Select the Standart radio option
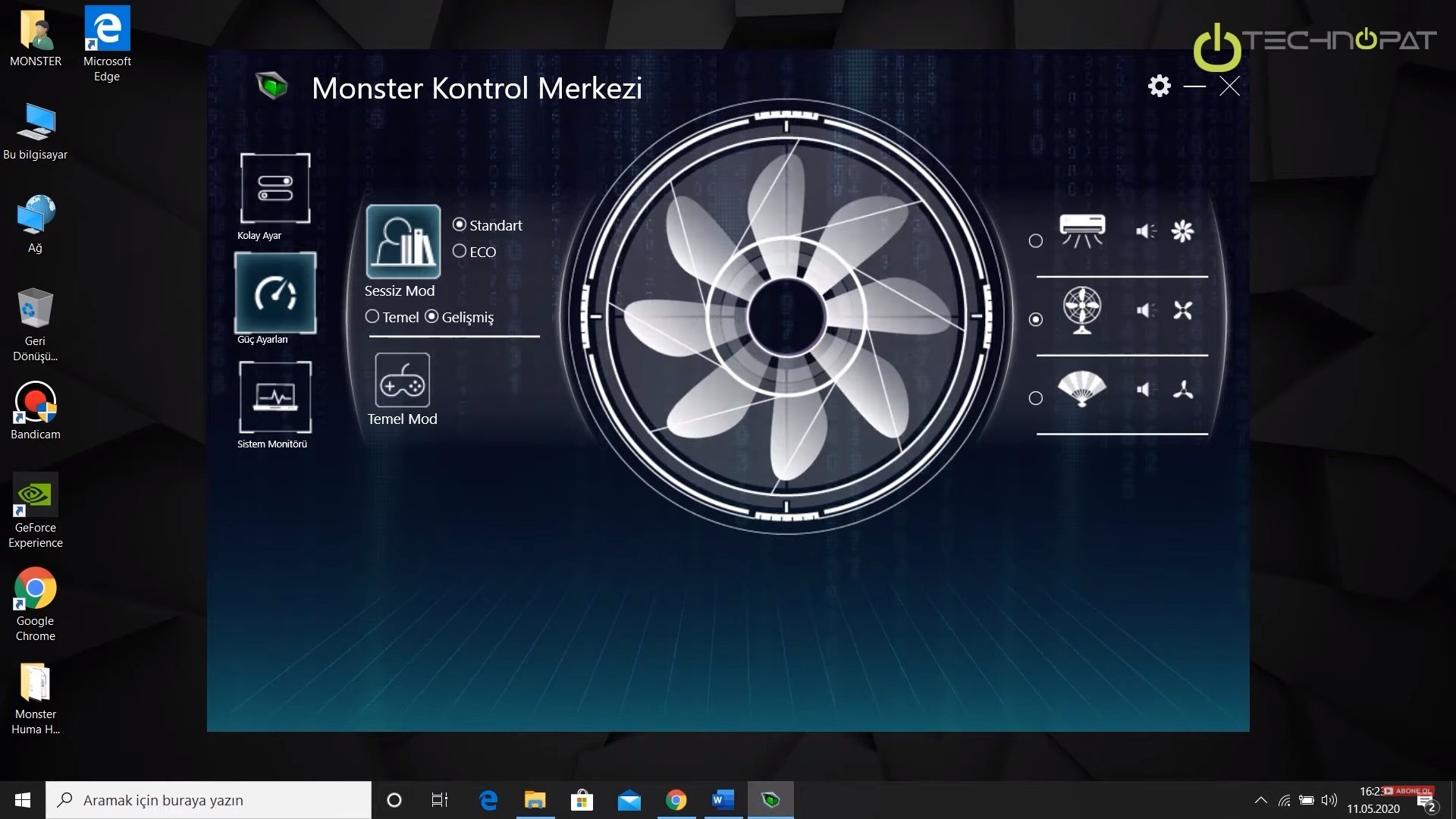Viewport: 1456px width, 819px height. click(459, 224)
